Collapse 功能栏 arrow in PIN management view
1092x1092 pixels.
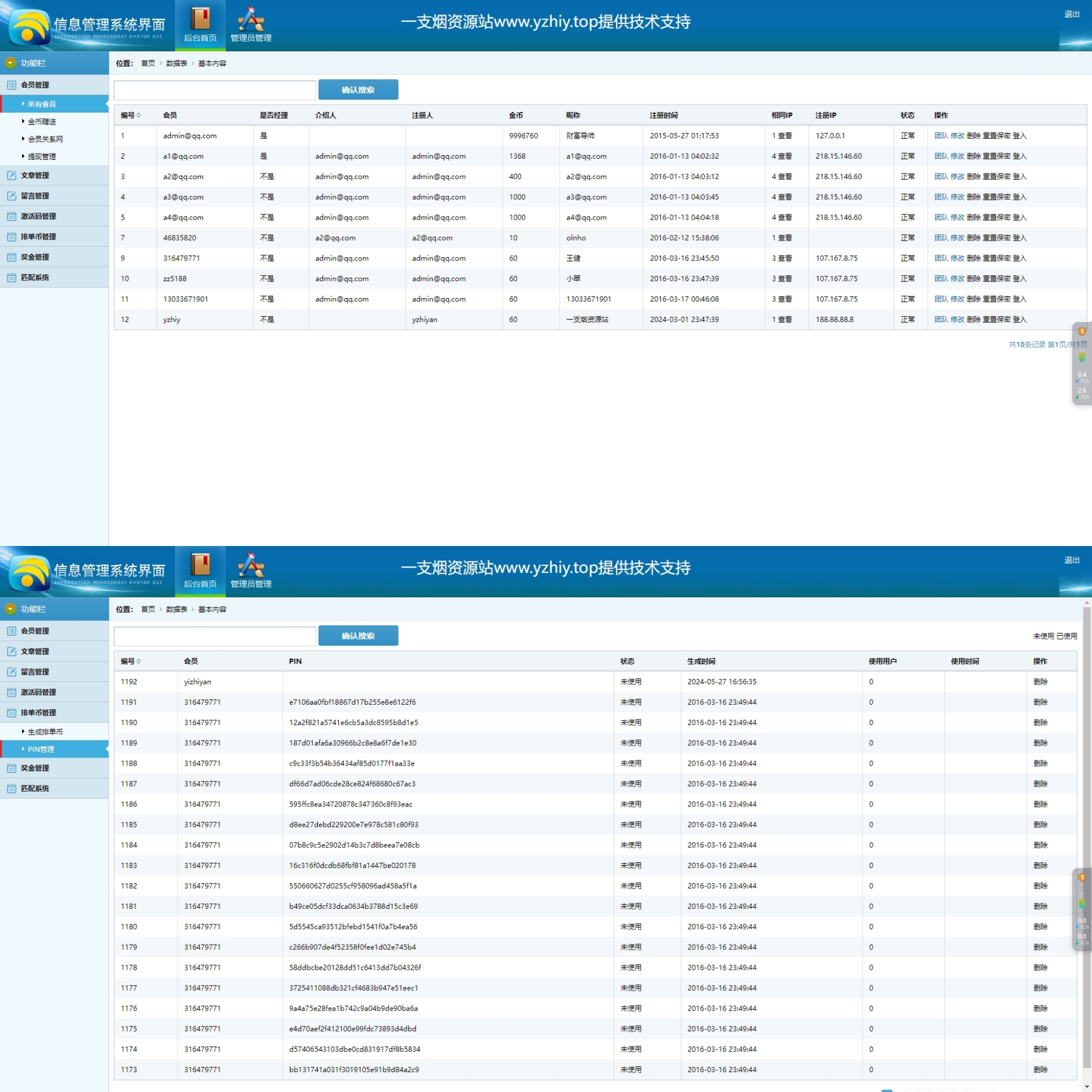[x=10, y=609]
